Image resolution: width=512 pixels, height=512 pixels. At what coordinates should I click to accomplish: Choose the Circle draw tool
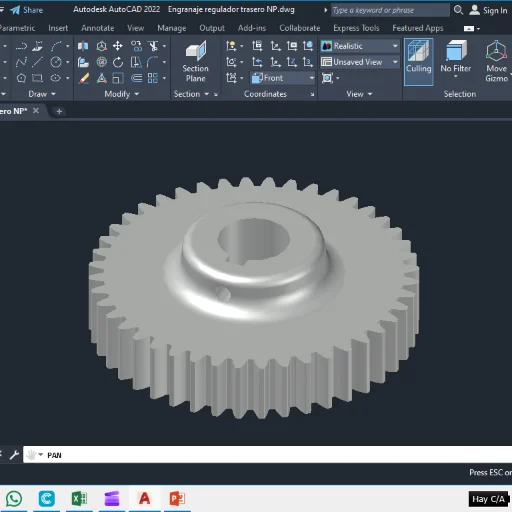[x=56, y=62]
